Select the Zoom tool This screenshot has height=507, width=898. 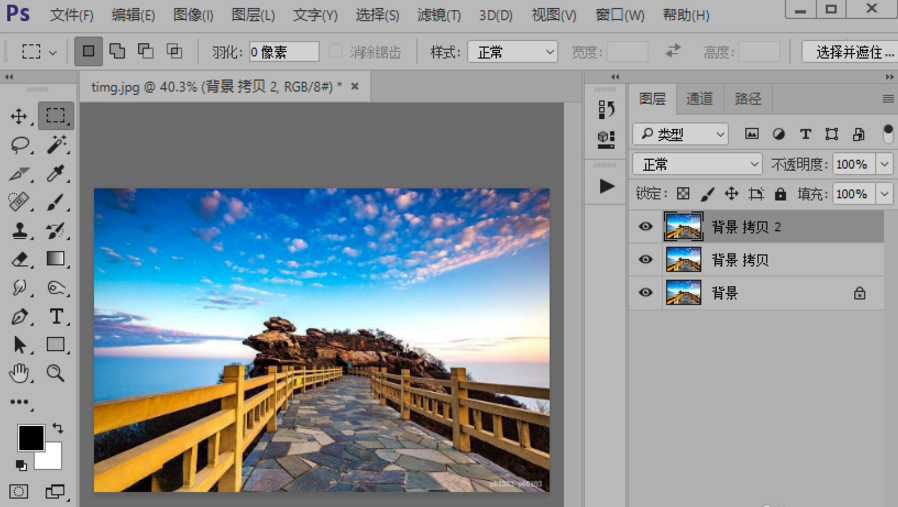point(56,373)
